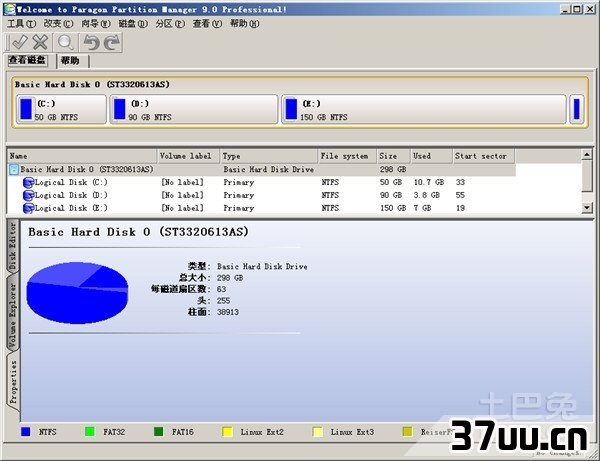
Task: Open the 分区(P) menu
Action: pyautogui.click(x=170, y=24)
